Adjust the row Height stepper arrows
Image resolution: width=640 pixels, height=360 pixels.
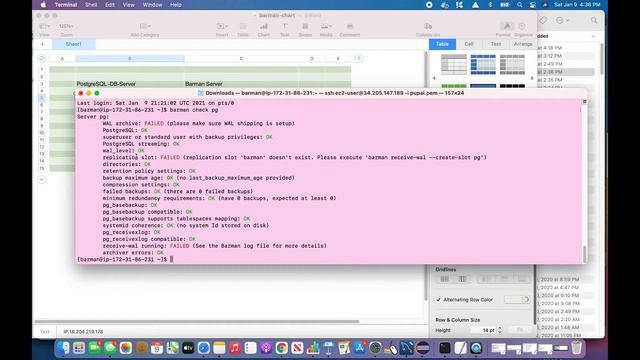[500, 330]
